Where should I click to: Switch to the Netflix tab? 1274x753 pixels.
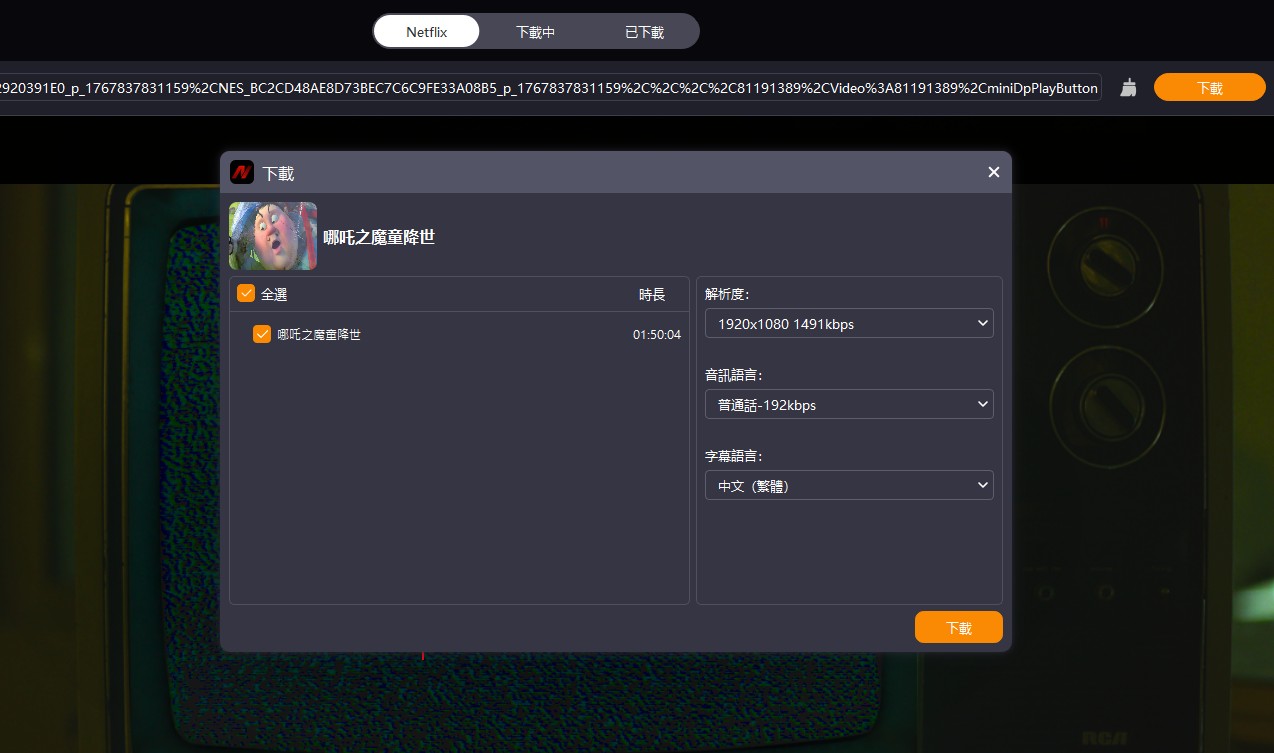[x=427, y=32]
